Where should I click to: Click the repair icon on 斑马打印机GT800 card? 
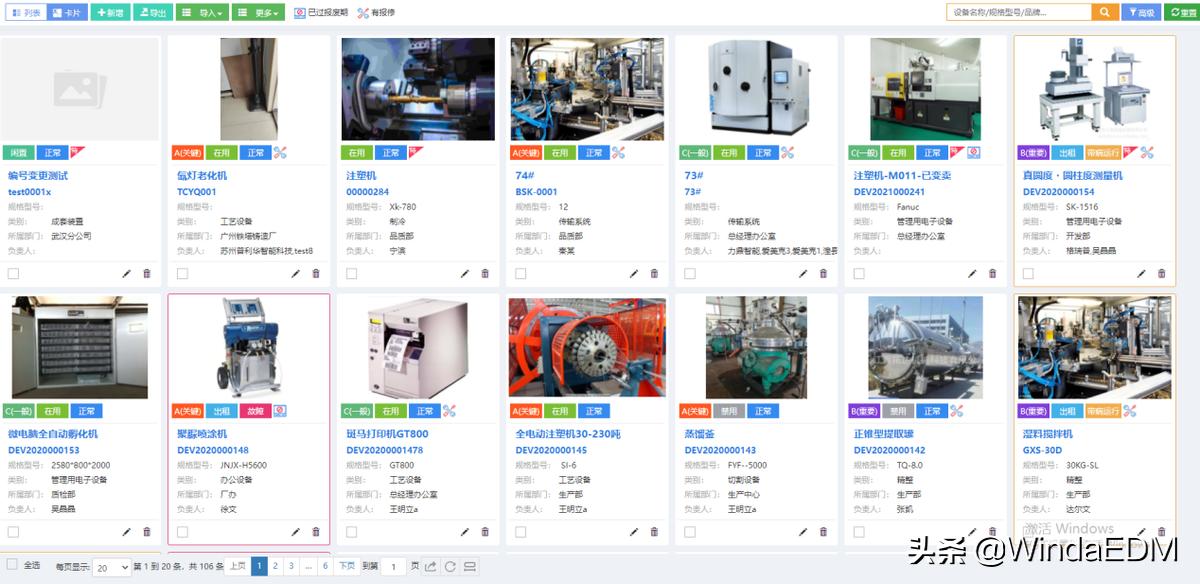(x=449, y=411)
